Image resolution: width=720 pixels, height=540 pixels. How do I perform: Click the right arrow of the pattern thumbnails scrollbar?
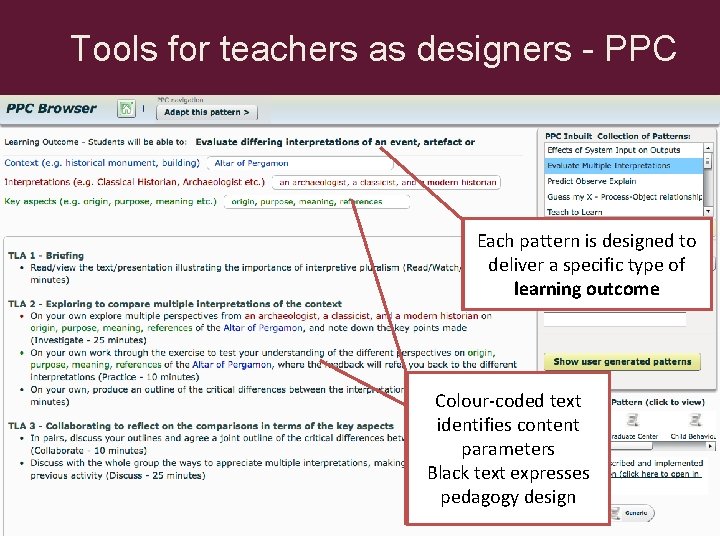coord(710,446)
